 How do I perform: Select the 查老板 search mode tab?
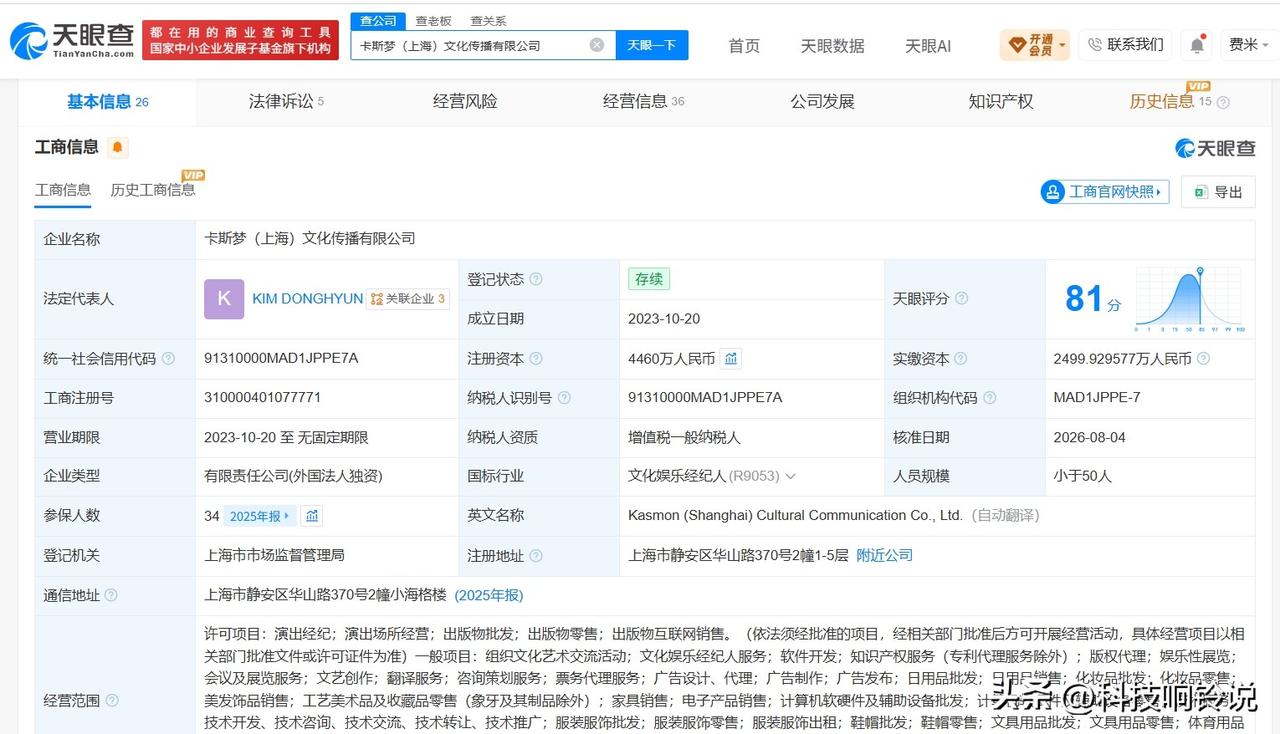433,21
